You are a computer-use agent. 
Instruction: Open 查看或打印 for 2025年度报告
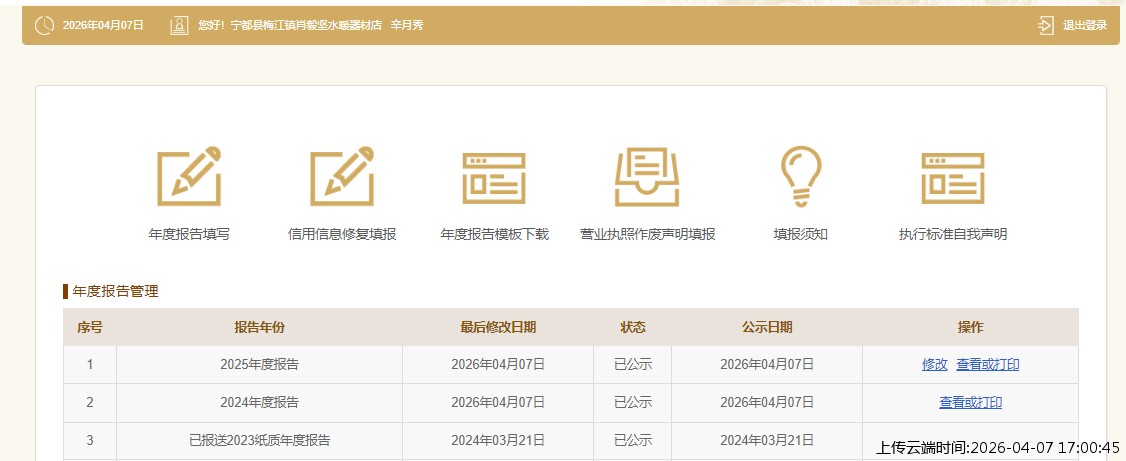point(987,365)
